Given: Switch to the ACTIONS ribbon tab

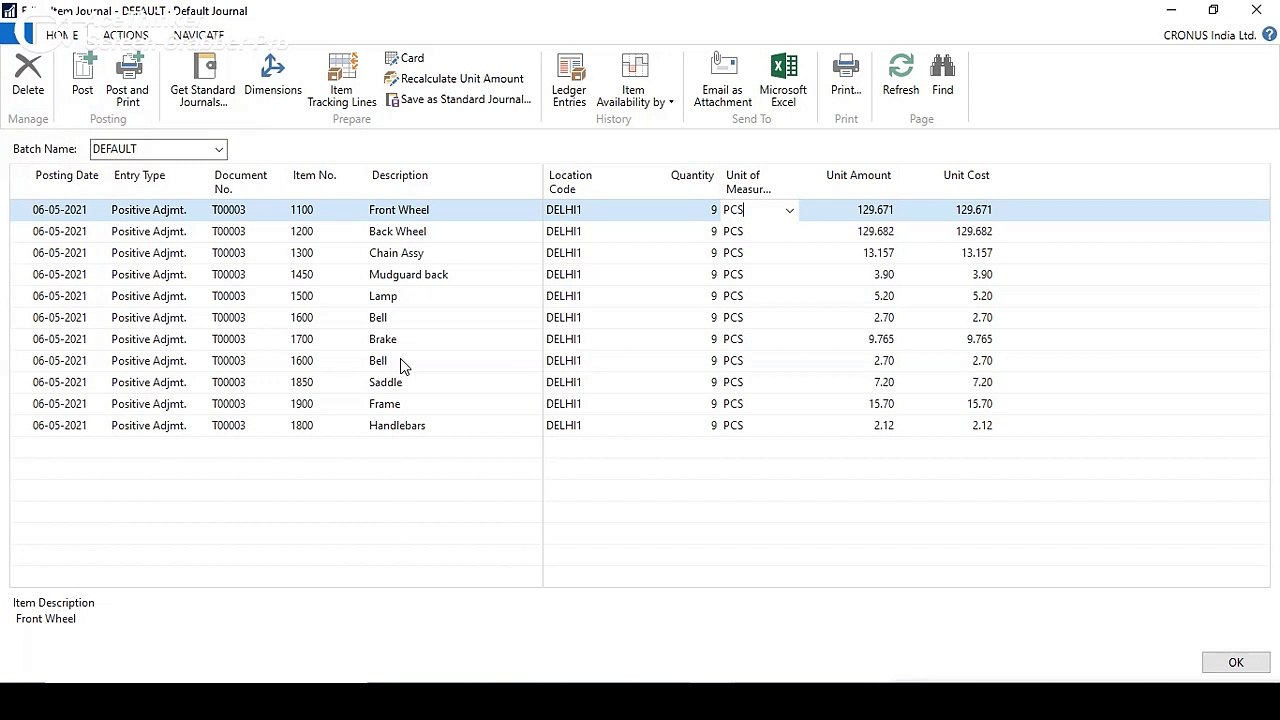Looking at the screenshot, I should pyautogui.click(x=126, y=35).
